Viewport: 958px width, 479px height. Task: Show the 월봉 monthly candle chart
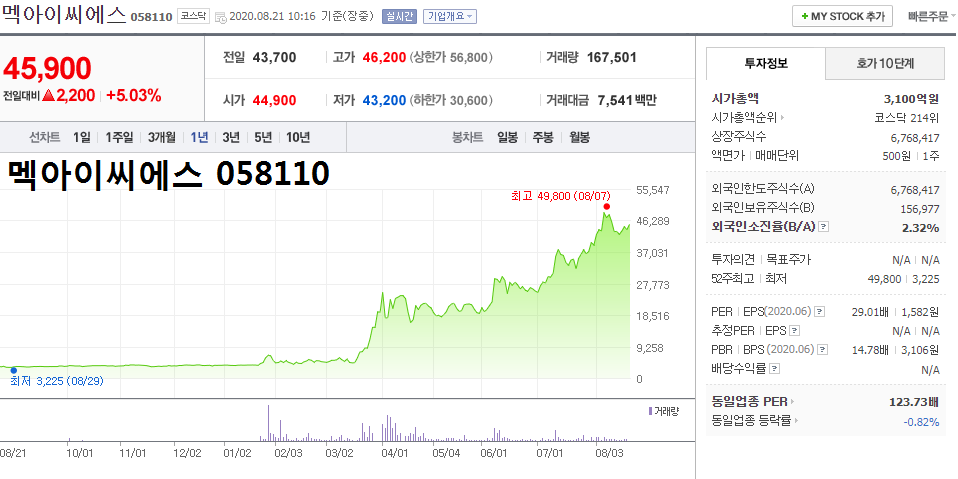(x=579, y=137)
